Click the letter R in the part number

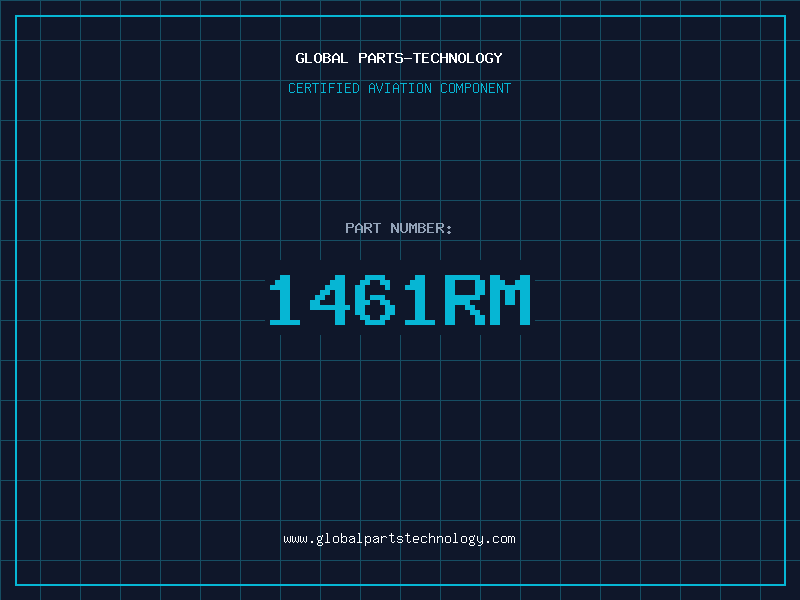pos(464,300)
